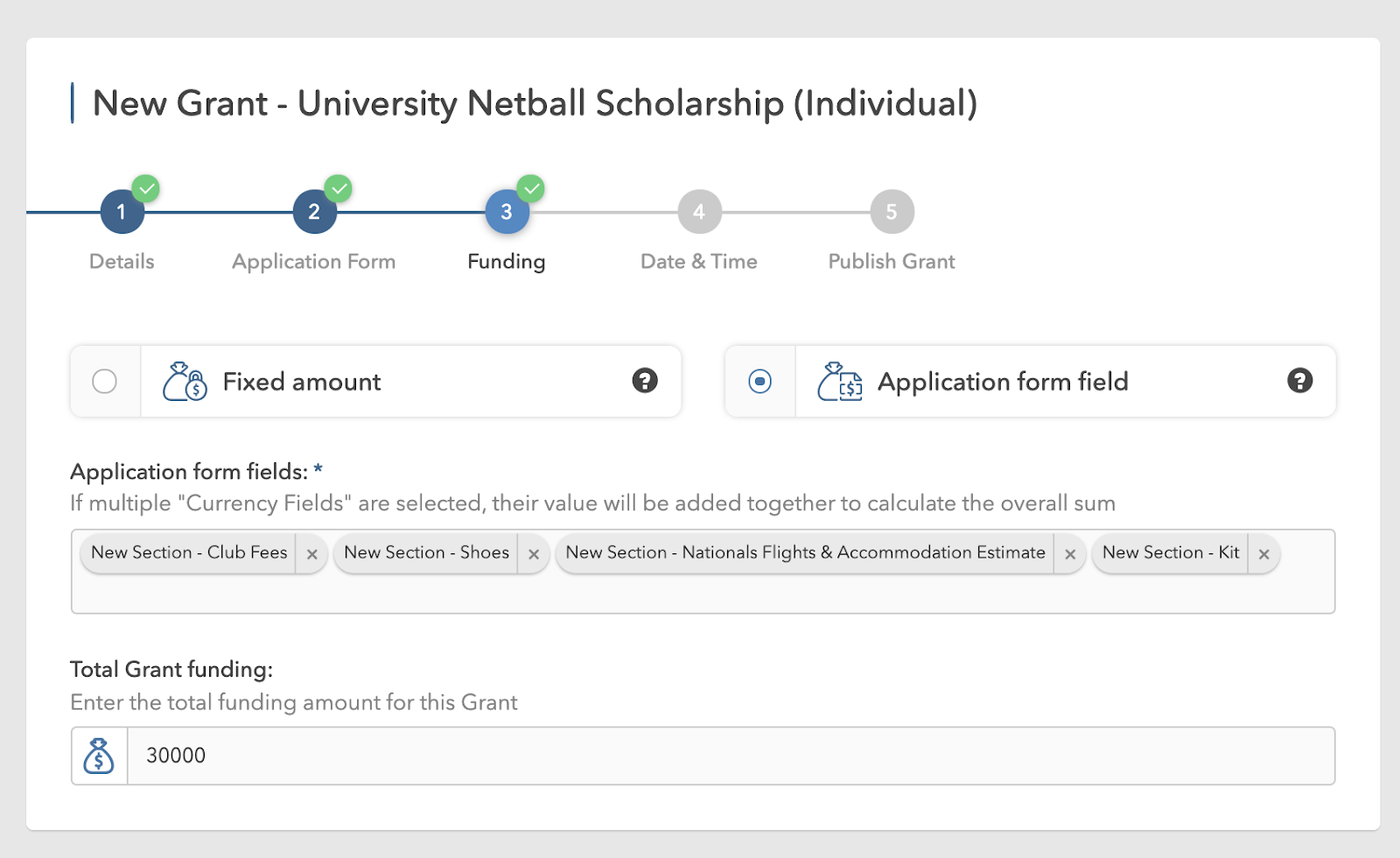Select the Application form field radio button
Screen dimensions: 1400x858
click(x=760, y=382)
